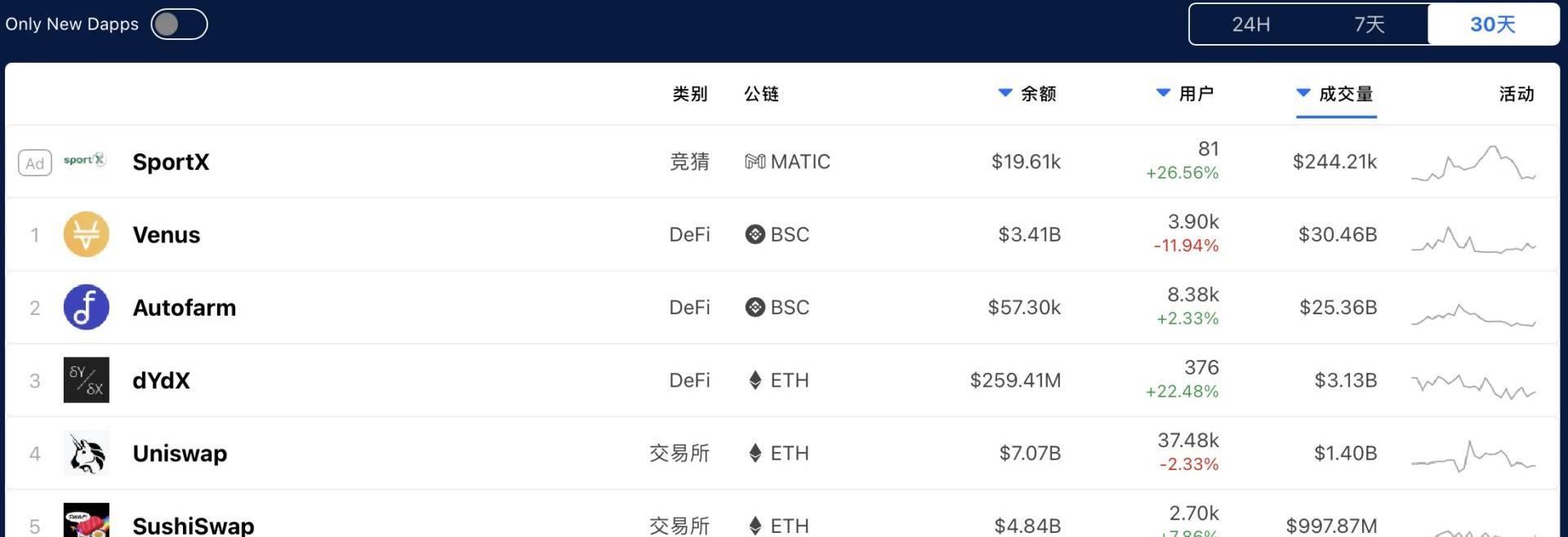Click the MATIC chain icon in SportX row

pyautogui.click(x=755, y=162)
